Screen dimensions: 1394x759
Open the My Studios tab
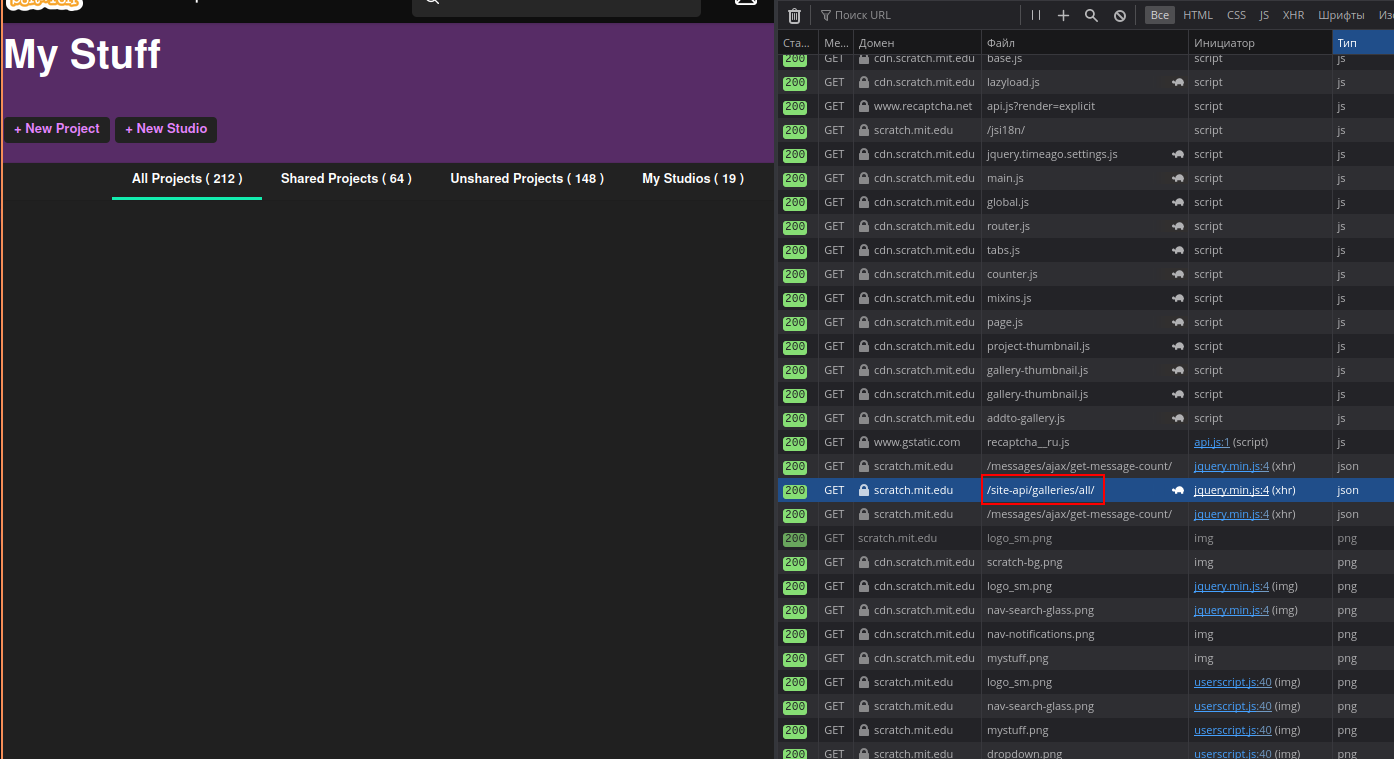pyautogui.click(x=693, y=179)
